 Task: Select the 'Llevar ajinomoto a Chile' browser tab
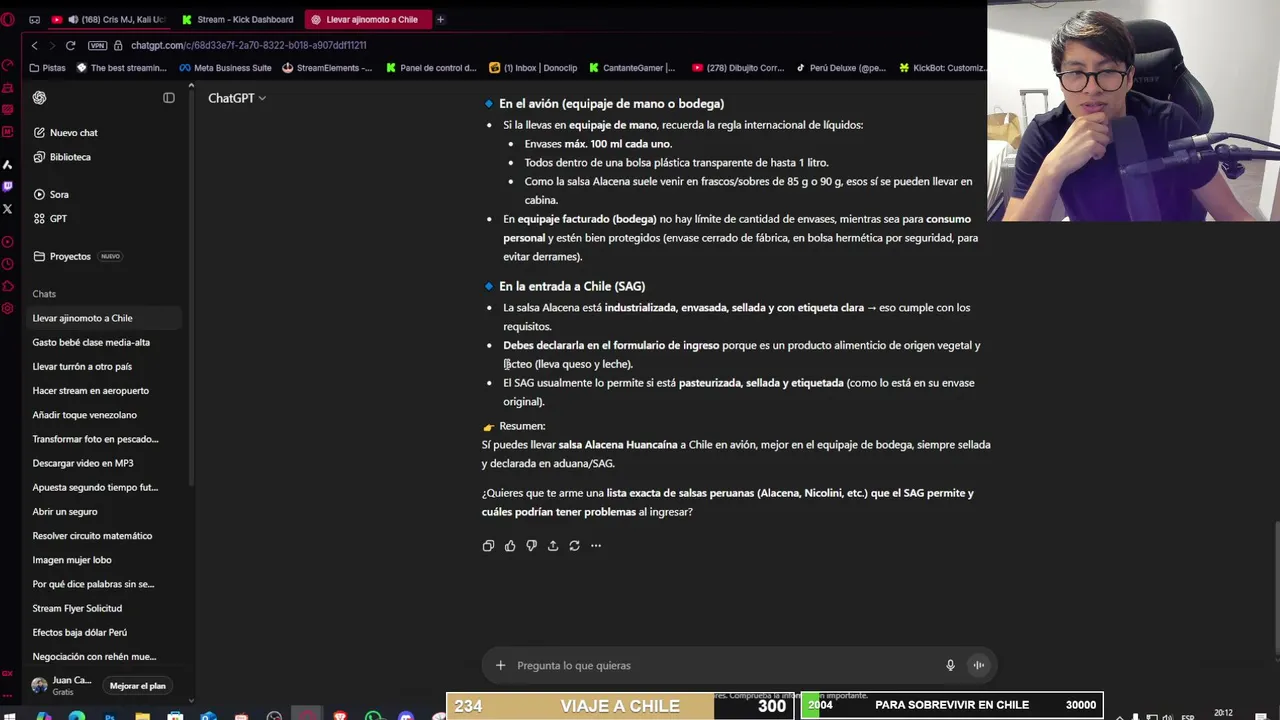[367, 19]
